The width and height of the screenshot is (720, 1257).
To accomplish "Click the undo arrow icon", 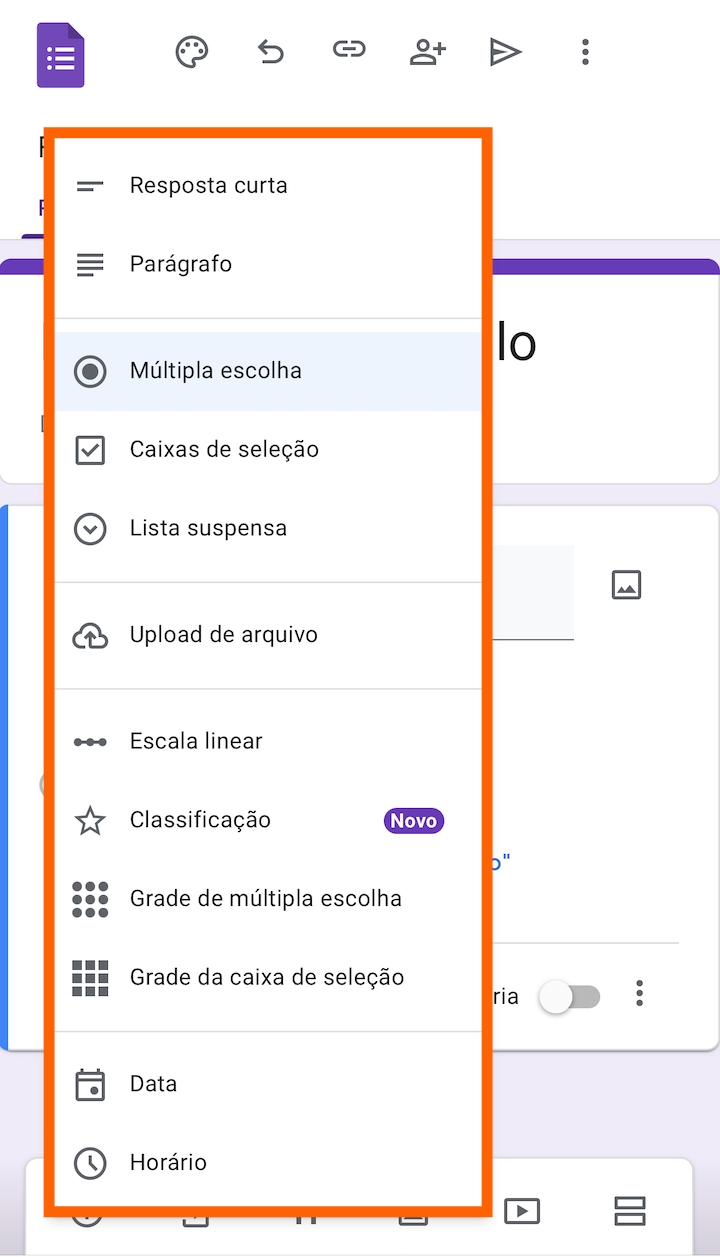I will coord(271,52).
